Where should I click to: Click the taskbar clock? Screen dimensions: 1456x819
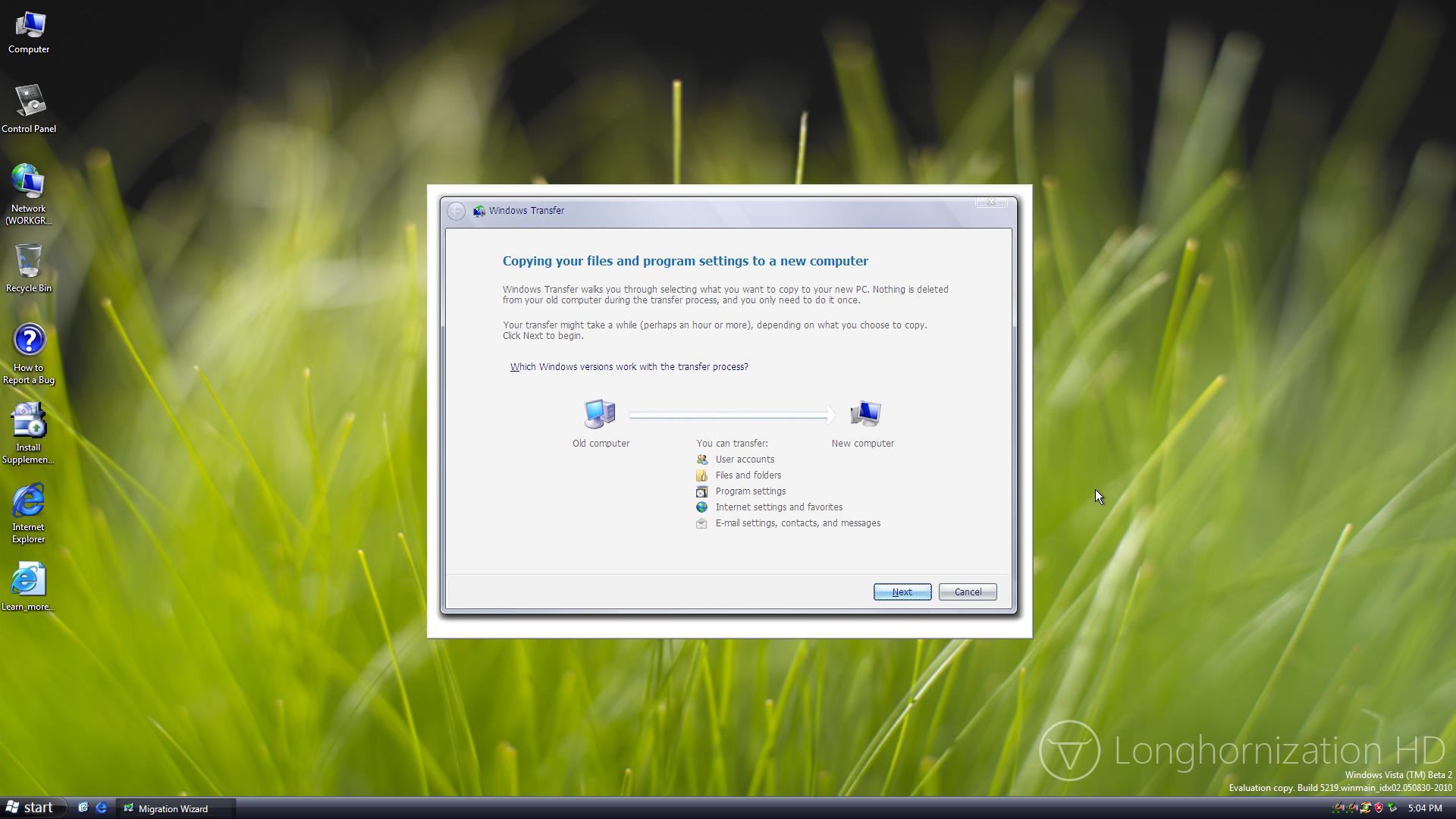point(1424,808)
